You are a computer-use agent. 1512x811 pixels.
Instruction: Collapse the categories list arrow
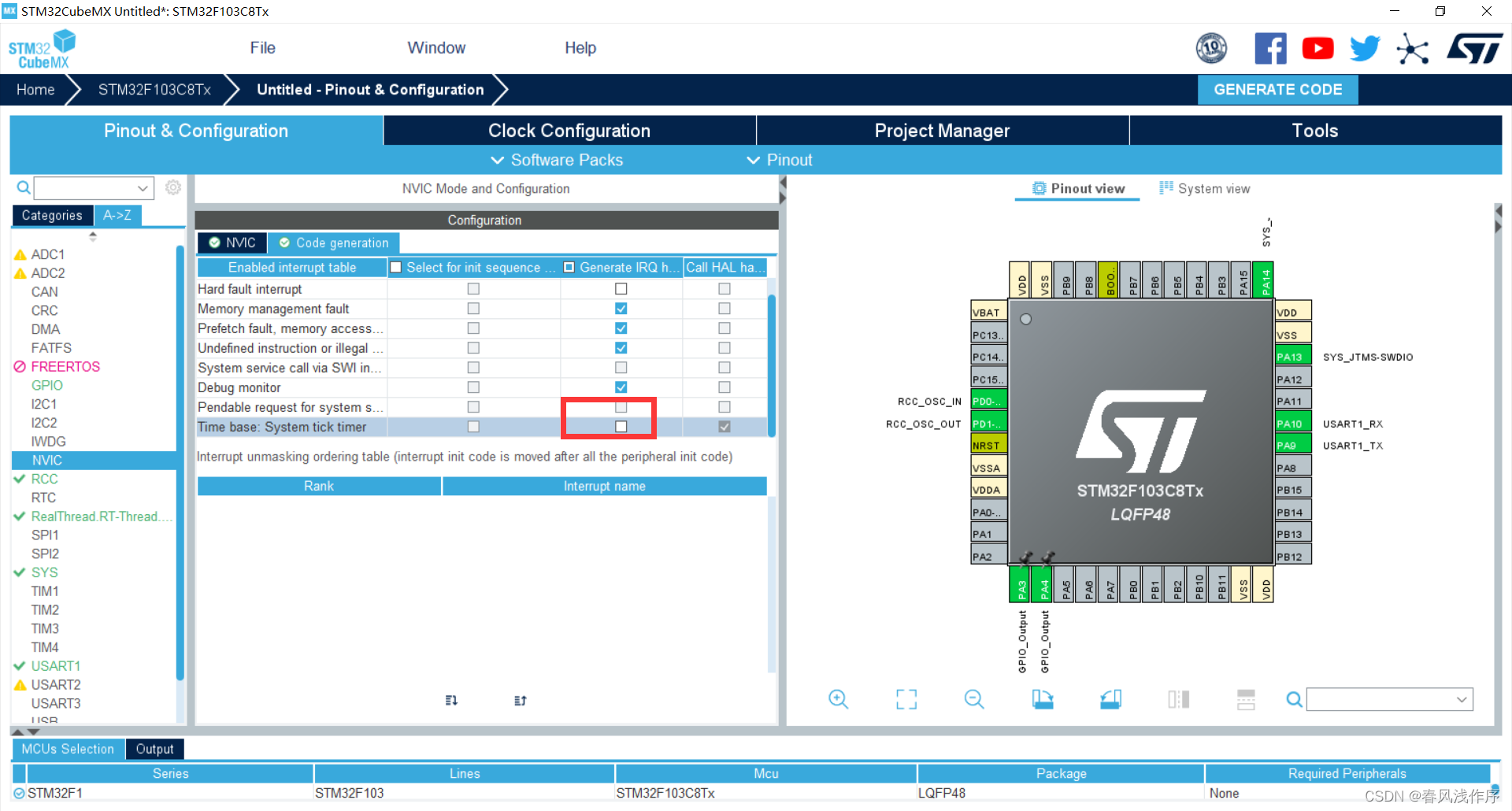tap(93, 235)
